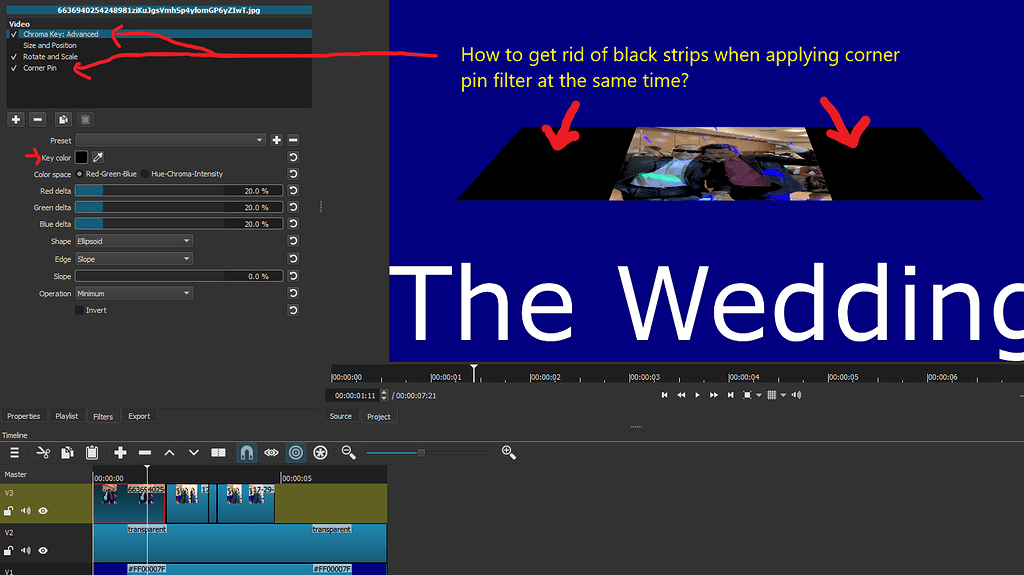Image resolution: width=1024 pixels, height=575 pixels.
Task: Mute track V2 with its speaker icon
Action: click(25, 551)
